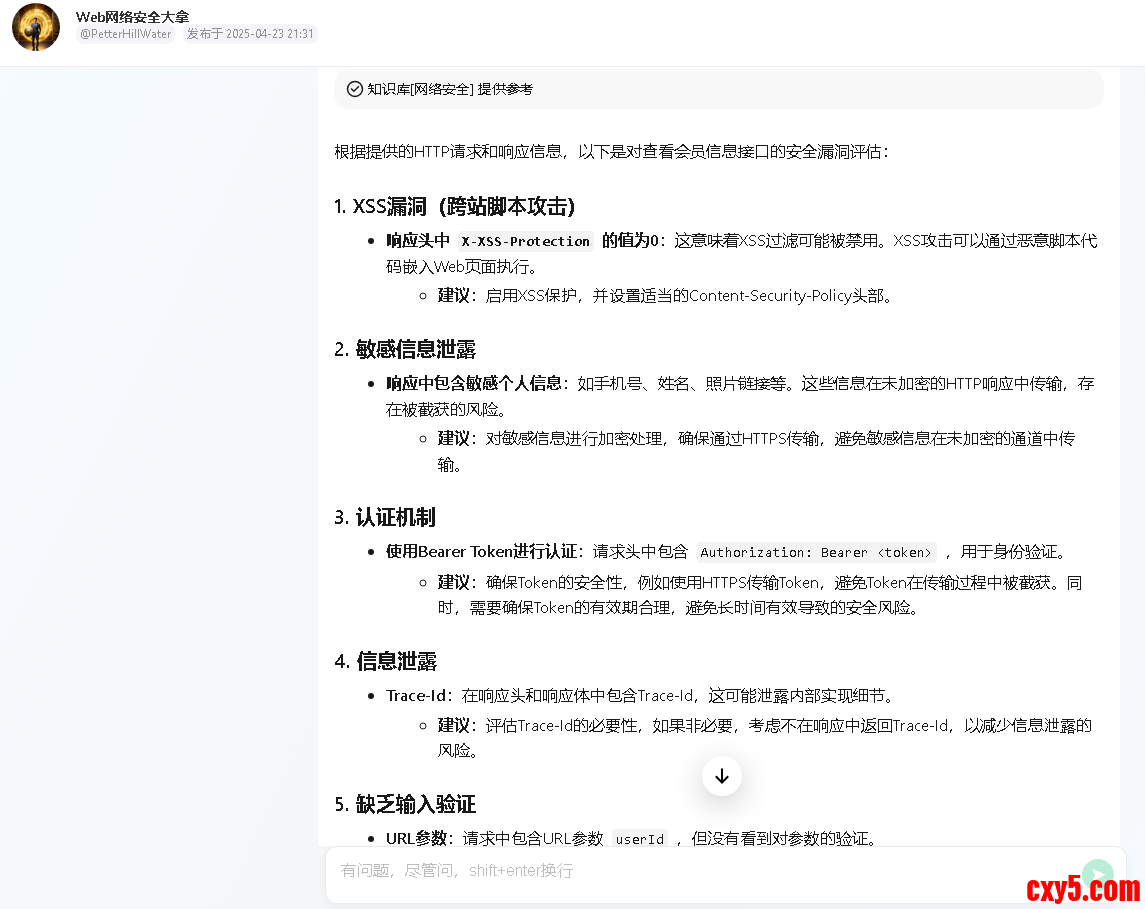Image resolution: width=1145 pixels, height=909 pixels.
Task: Open the @PetterHillWater author handle
Action: [126, 34]
